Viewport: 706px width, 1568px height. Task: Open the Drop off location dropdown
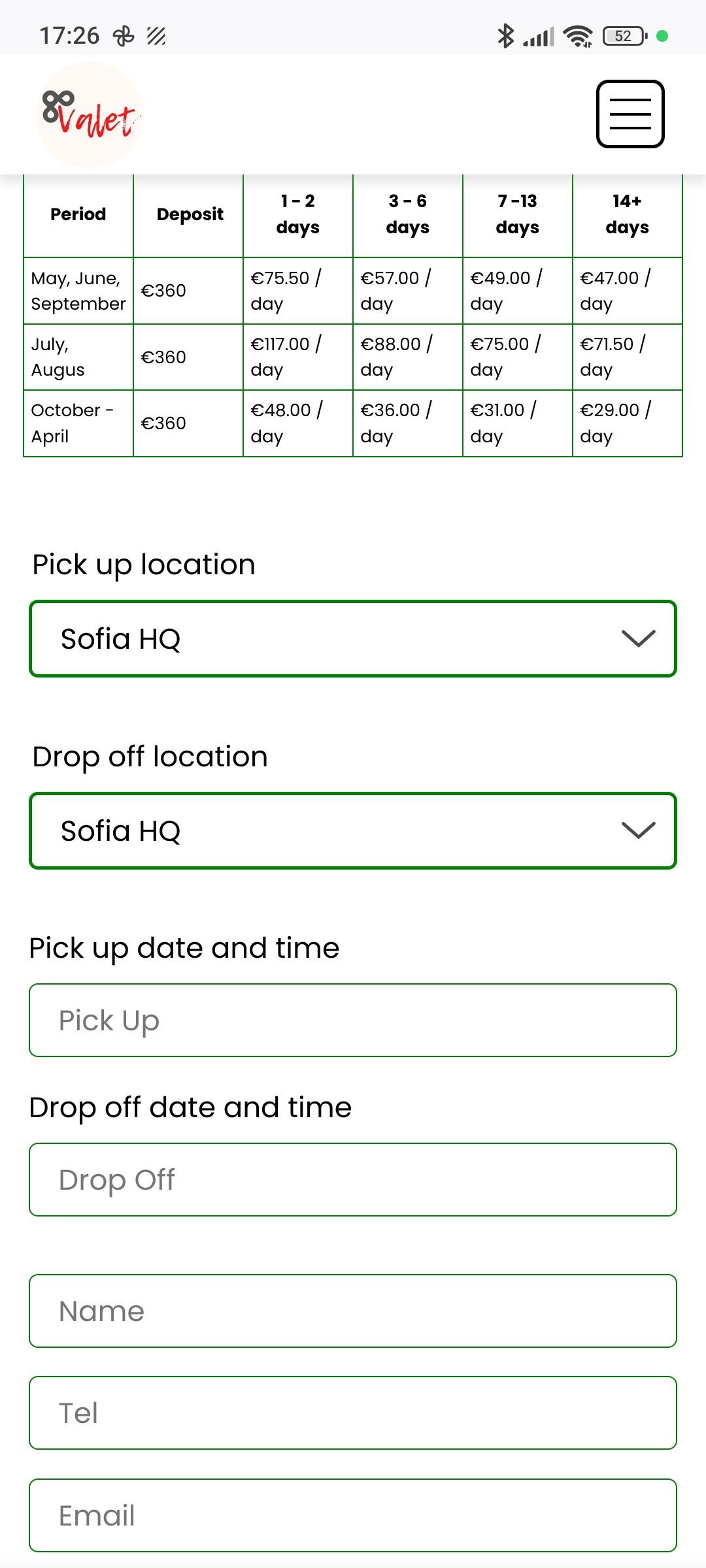pos(353,831)
